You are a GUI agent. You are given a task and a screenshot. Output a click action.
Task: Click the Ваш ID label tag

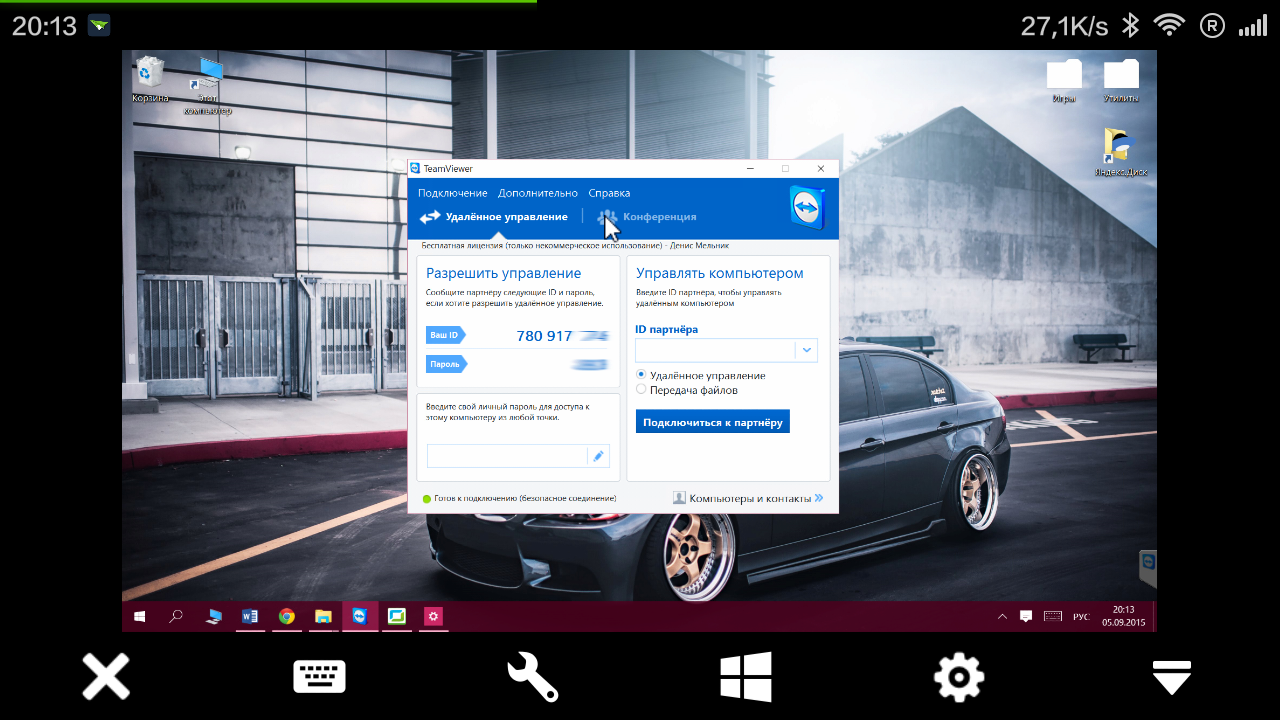point(446,336)
